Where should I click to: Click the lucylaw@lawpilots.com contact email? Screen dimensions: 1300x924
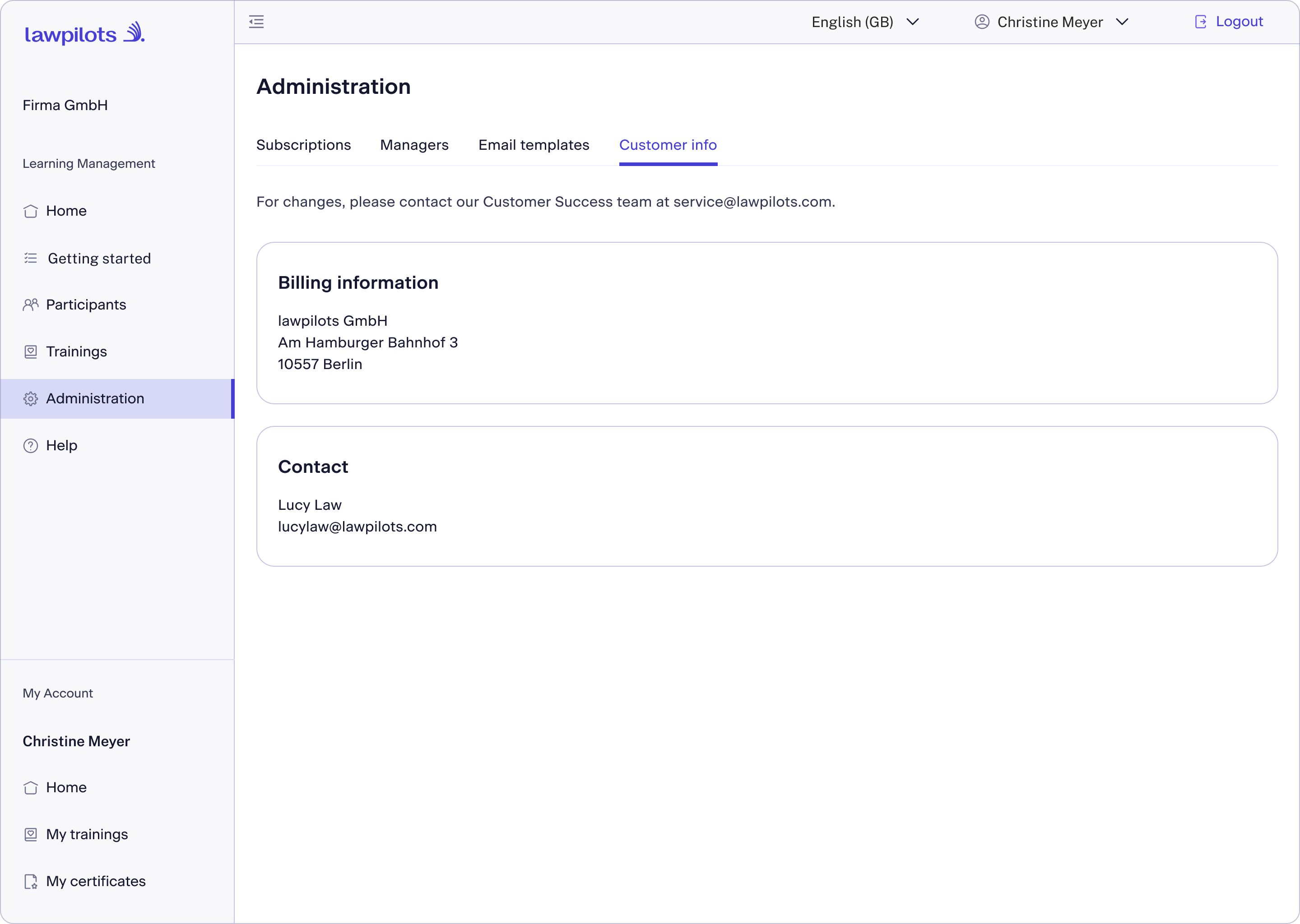[x=357, y=527]
